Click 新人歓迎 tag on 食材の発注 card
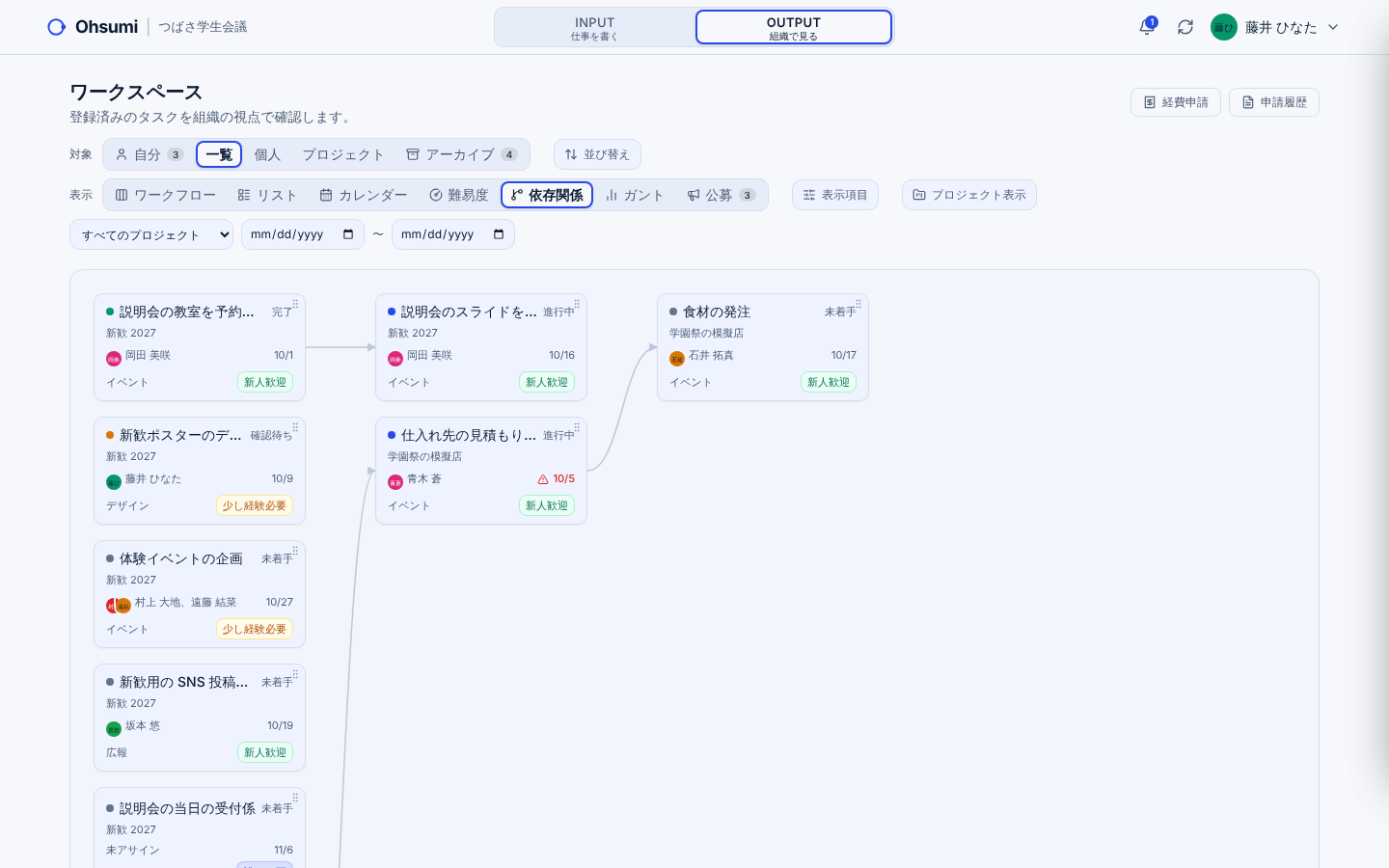The height and width of the screenshot is (868, 1389). point(829,382)
